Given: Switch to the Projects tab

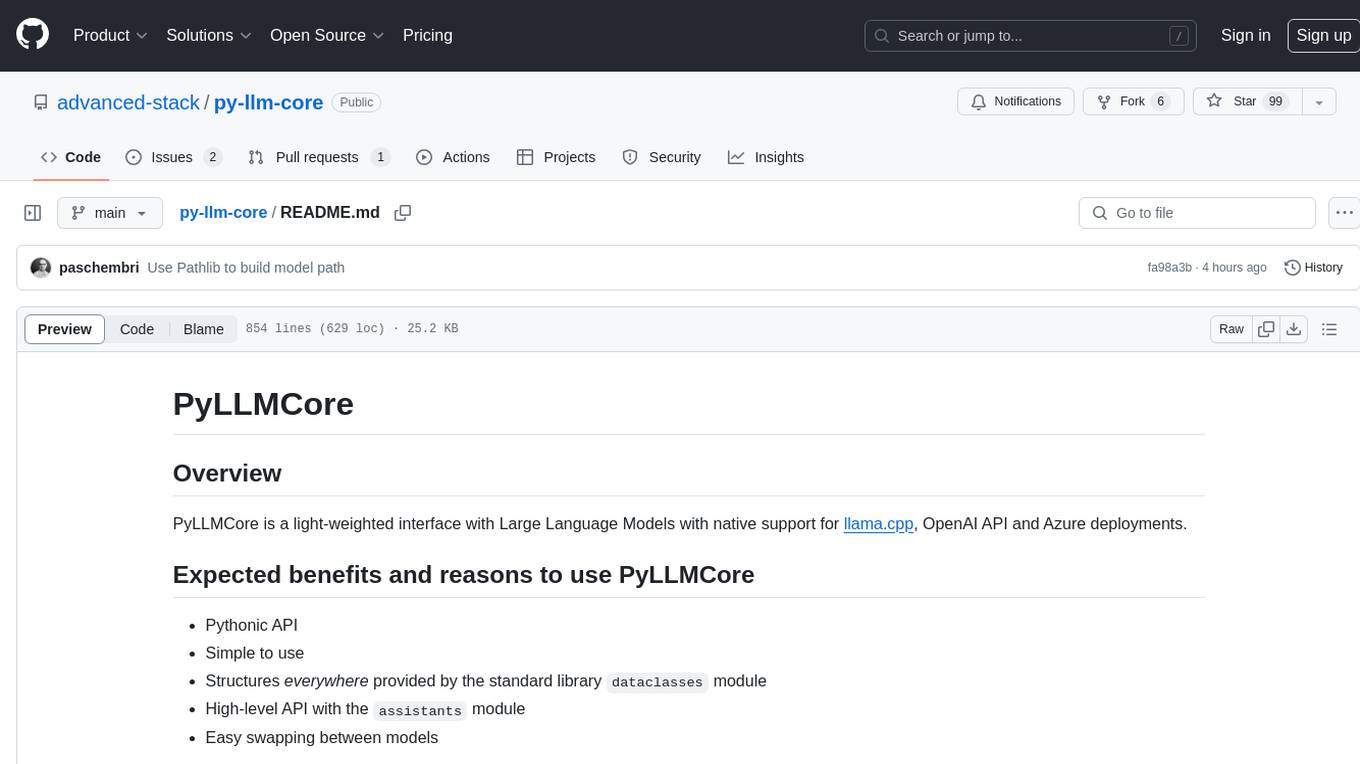Looking at the screenshot, I should 556,157.
